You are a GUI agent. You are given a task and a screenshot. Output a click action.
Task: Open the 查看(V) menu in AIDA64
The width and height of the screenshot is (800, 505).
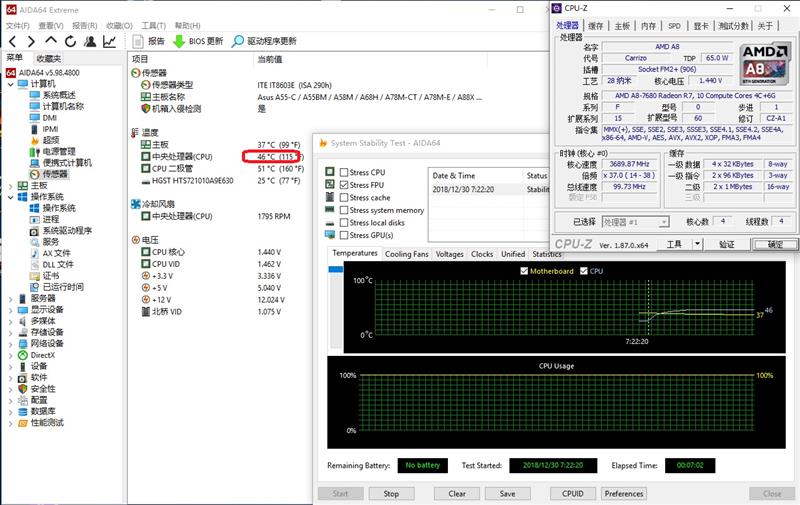click(51, 26)
